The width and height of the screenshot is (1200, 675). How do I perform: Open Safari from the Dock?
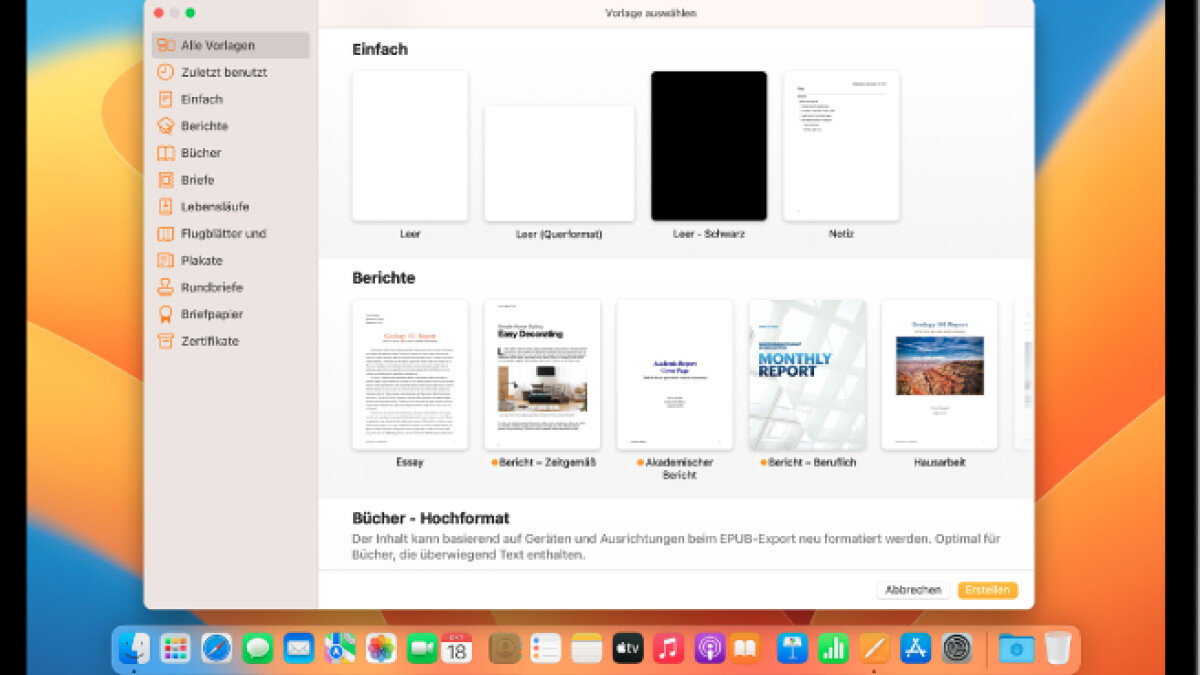[x=217, y=648]
